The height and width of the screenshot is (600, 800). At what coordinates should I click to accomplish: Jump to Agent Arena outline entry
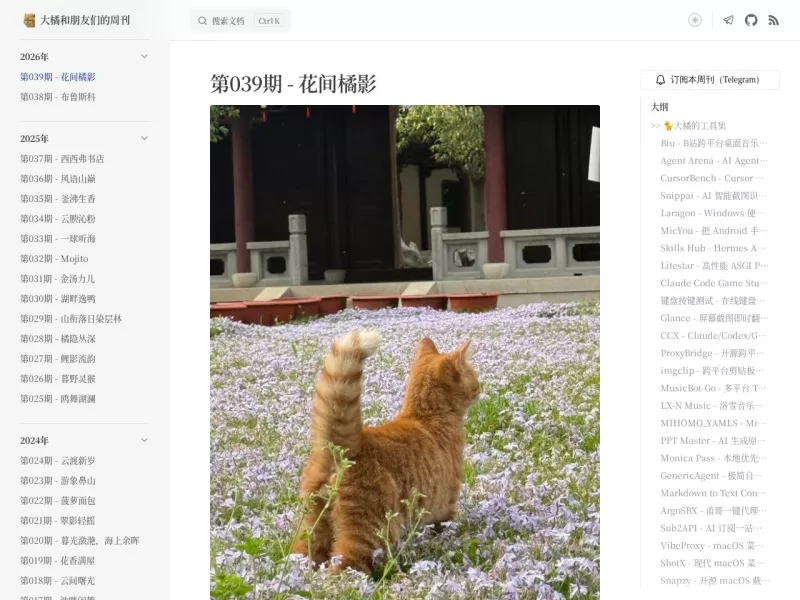click(714, 161)
